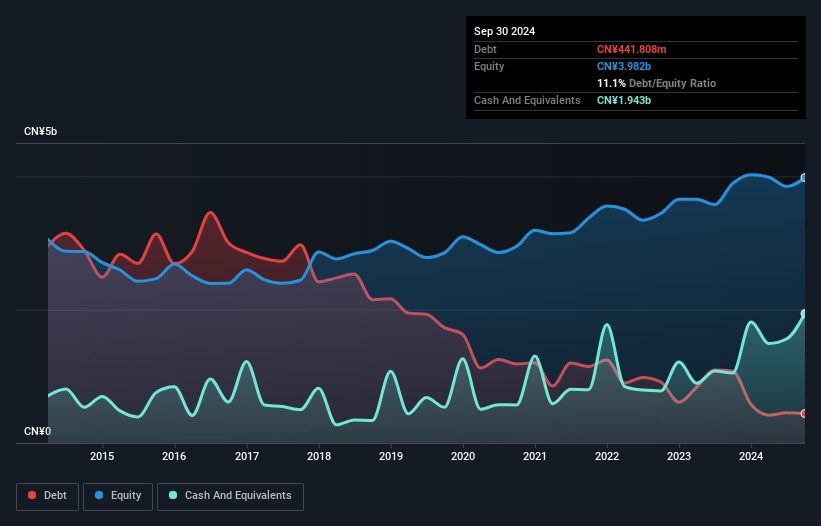
Task: Click the Sep 30 2024 tooltip date
Action: point(504,31)
